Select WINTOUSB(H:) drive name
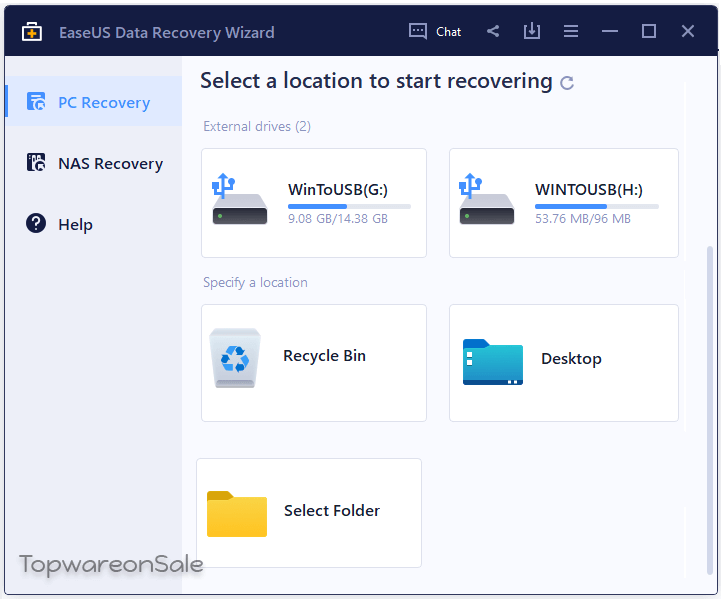The height and width of the screenshot is (599, 721). (589, 189)
